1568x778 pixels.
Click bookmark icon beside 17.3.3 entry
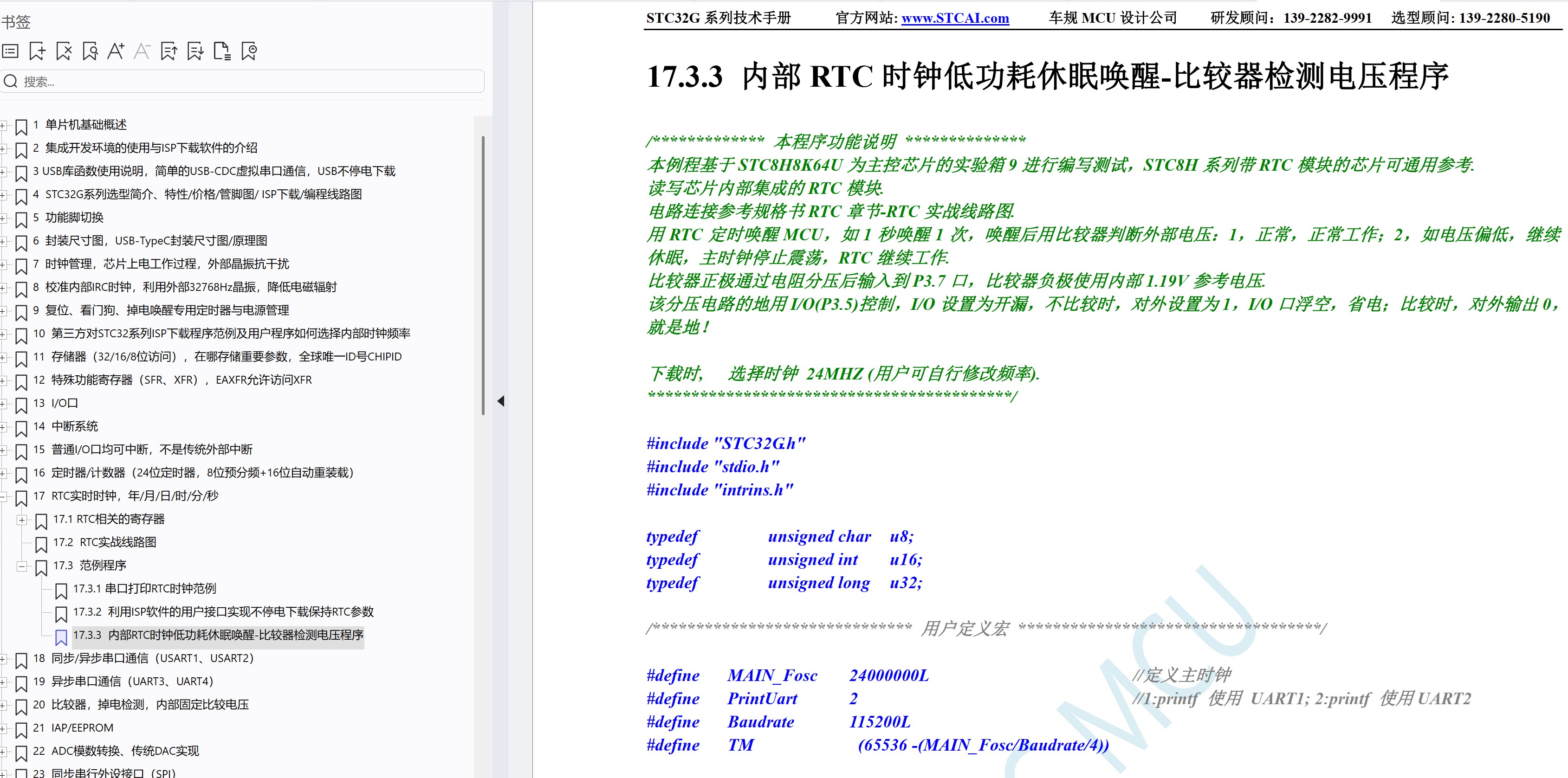[61, 637]
